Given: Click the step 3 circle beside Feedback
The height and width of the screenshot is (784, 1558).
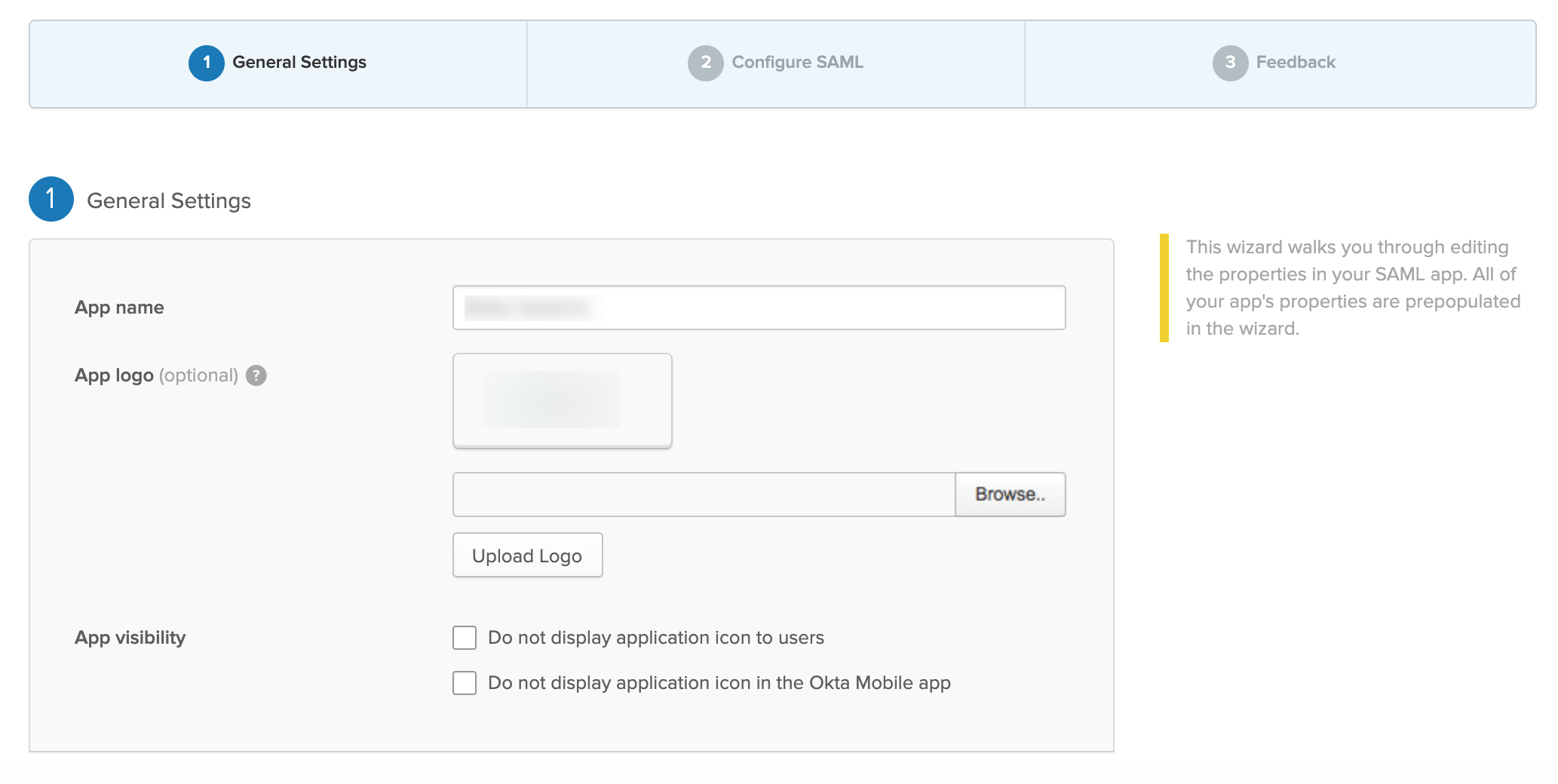Looking at the screenshot, I should pos(1231,63).
